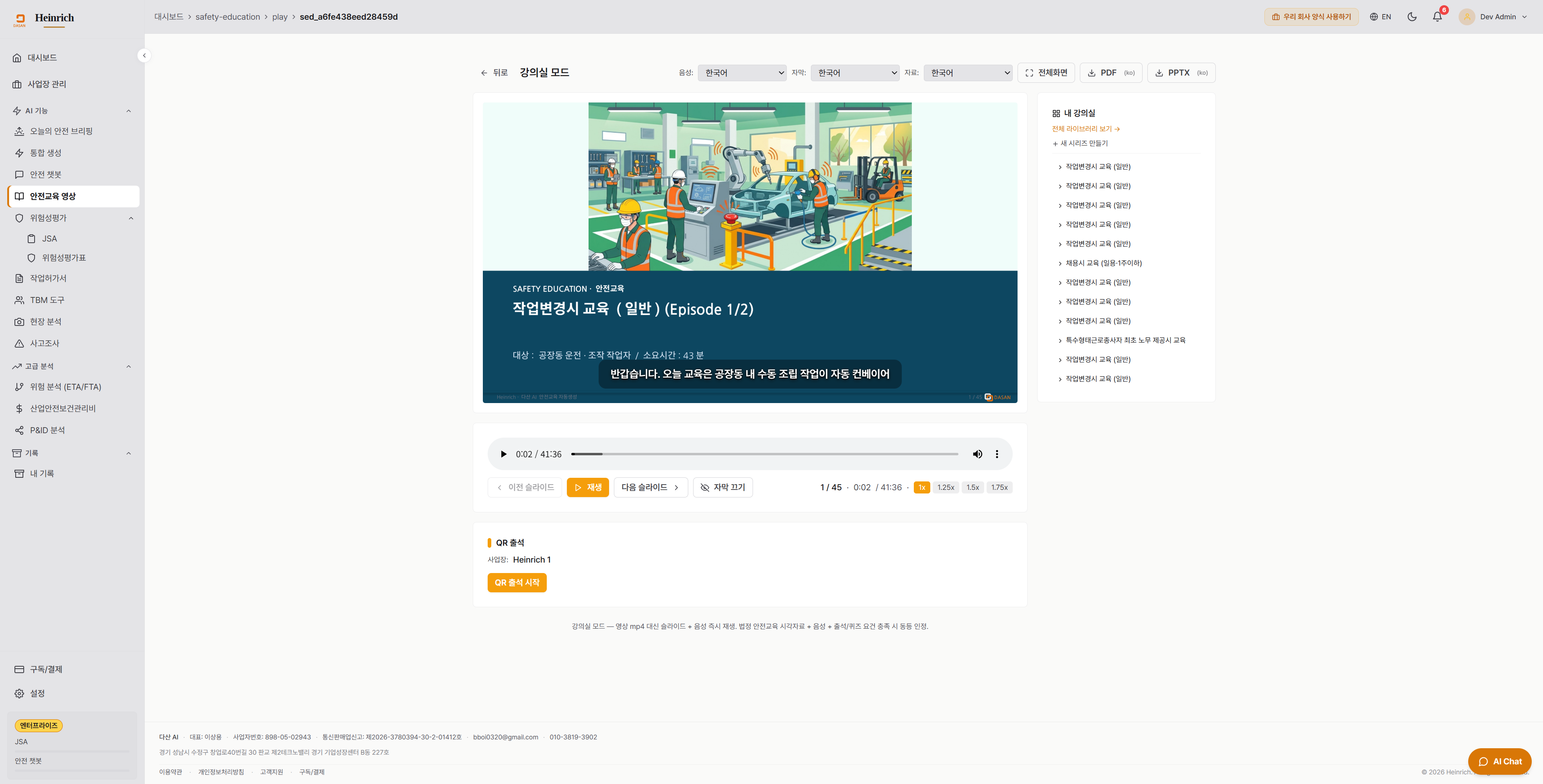Open 구독/결제 card item
The image size is (1543, 784).
pyautogui.click(x=73, y=669)
